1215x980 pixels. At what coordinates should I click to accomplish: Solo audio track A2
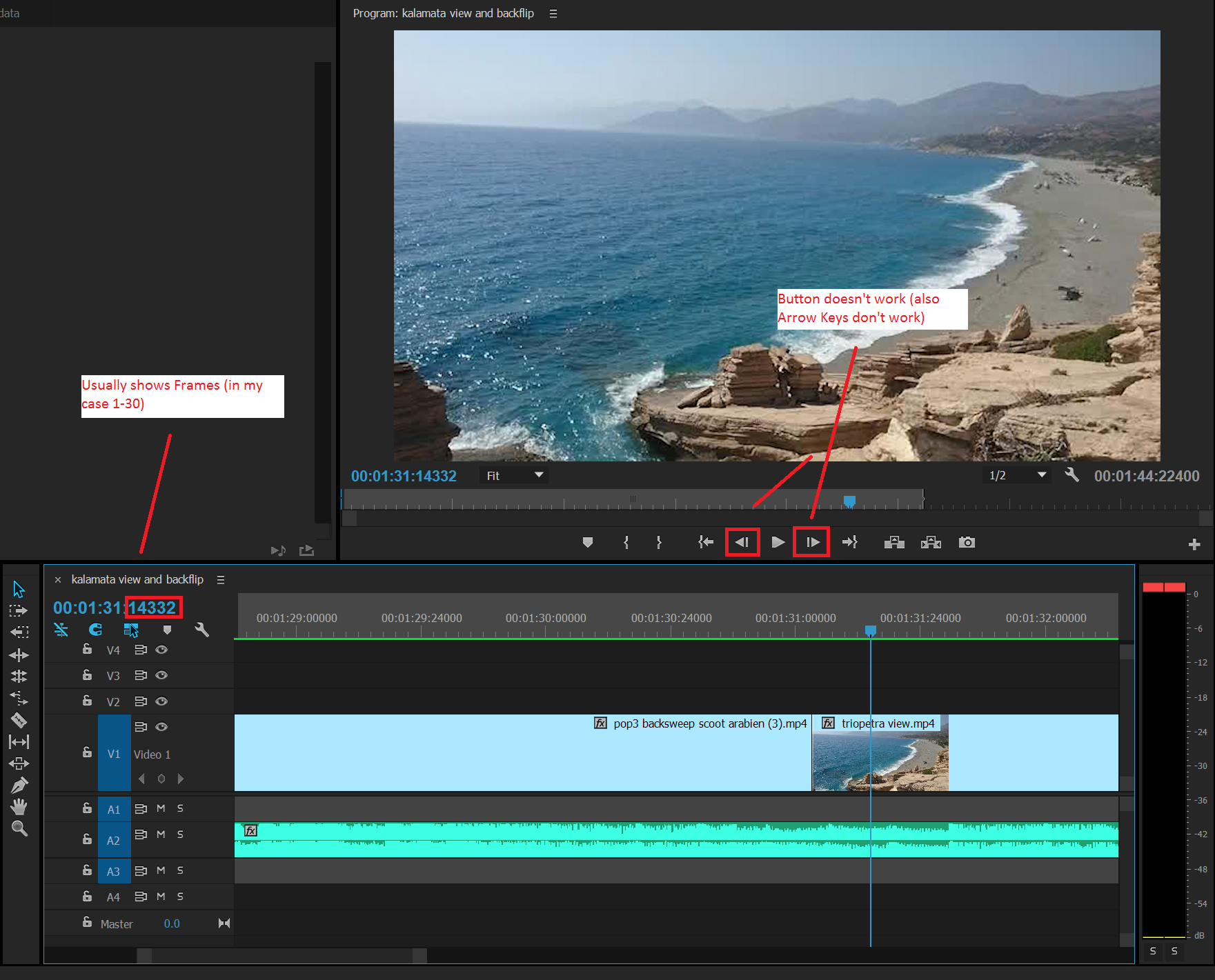(180, 834)
